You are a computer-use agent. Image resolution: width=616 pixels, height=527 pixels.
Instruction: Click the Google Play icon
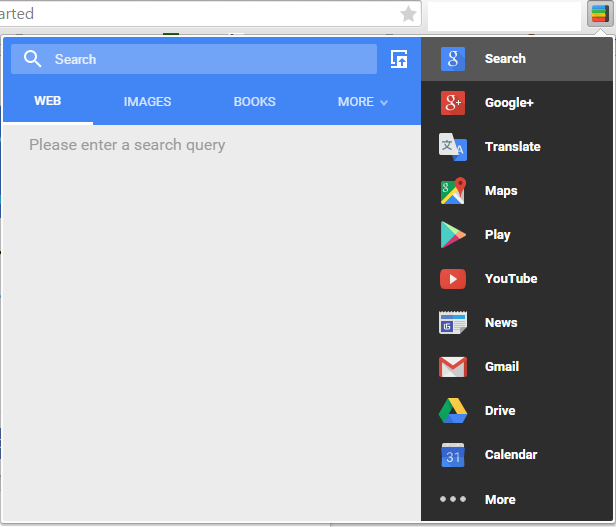point(453,235)
